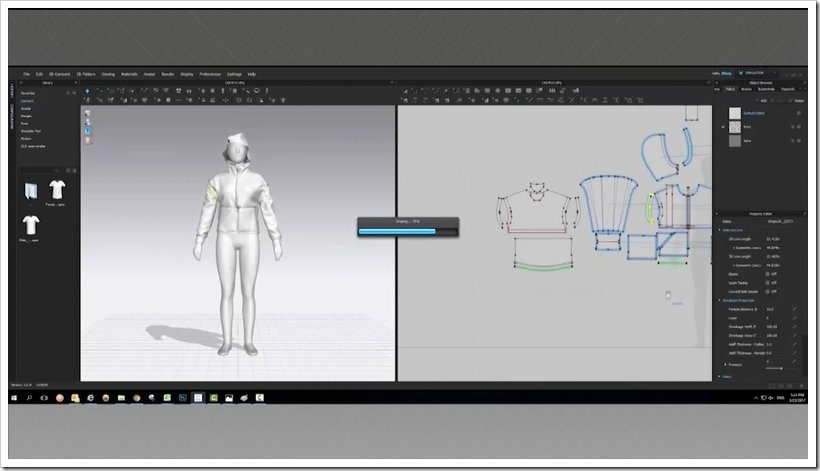This screenshot has height=471, width=820.
Task: Expand the Pressure property group
Action: coord(724,363)
